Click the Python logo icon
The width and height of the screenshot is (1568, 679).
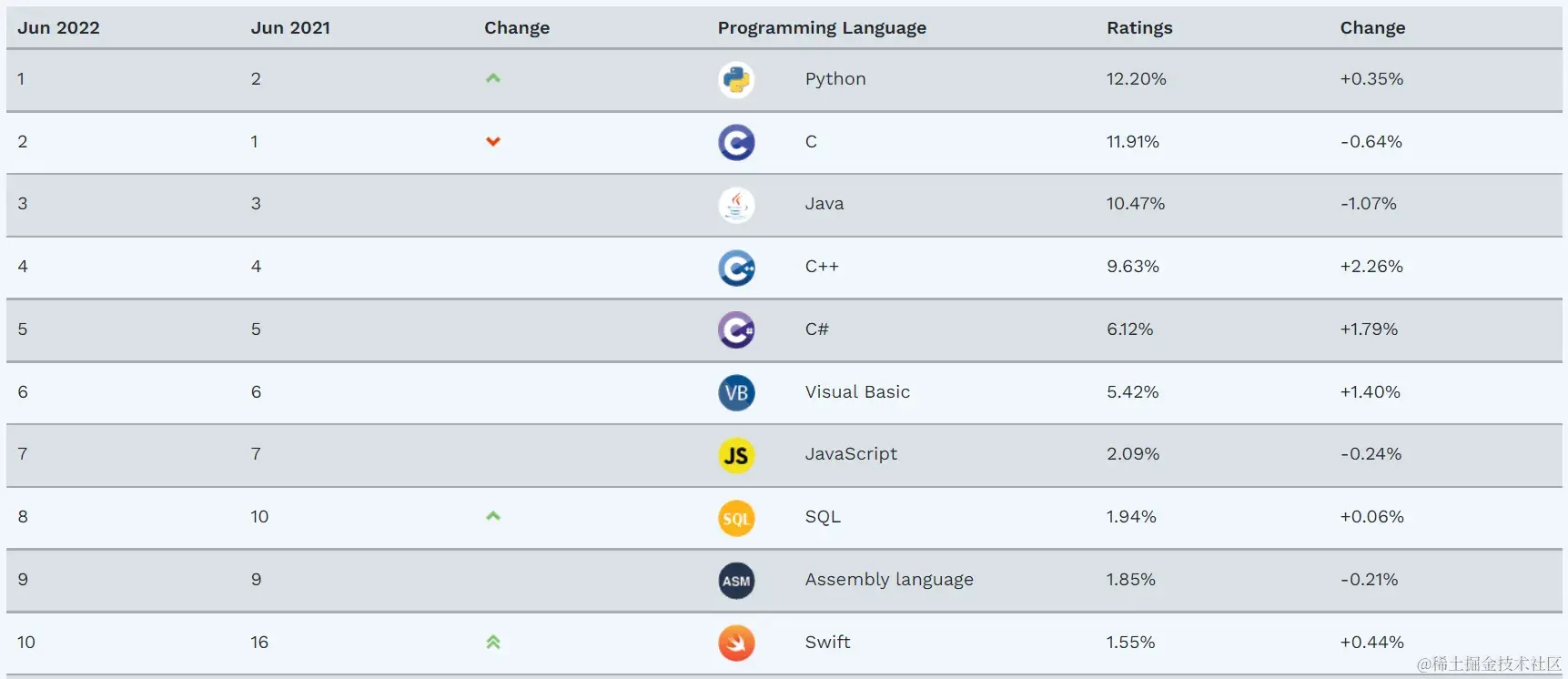point(736,80)
